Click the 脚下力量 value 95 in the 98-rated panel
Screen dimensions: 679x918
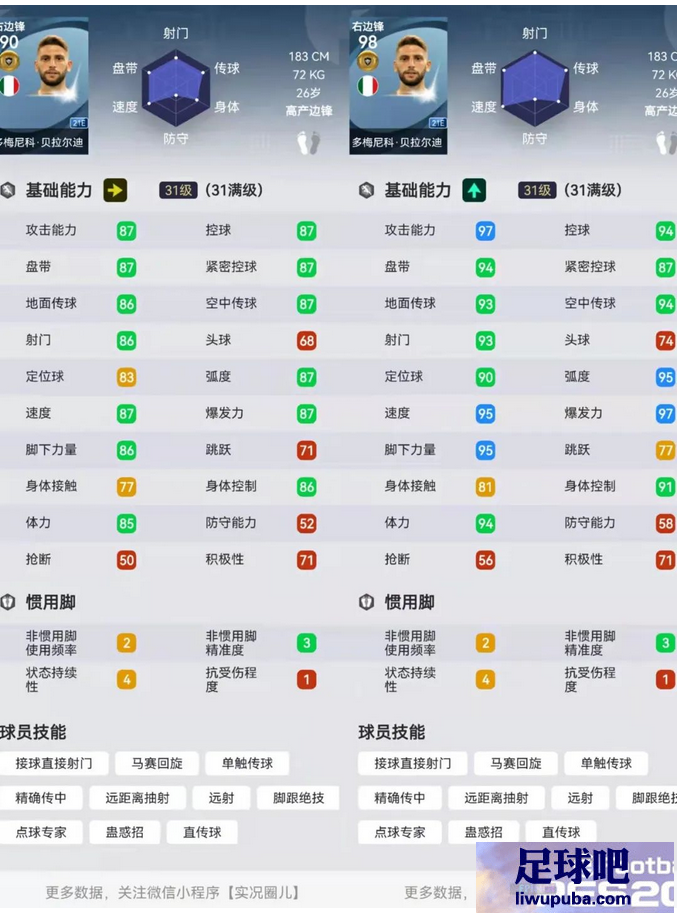(x=485, y=450)
